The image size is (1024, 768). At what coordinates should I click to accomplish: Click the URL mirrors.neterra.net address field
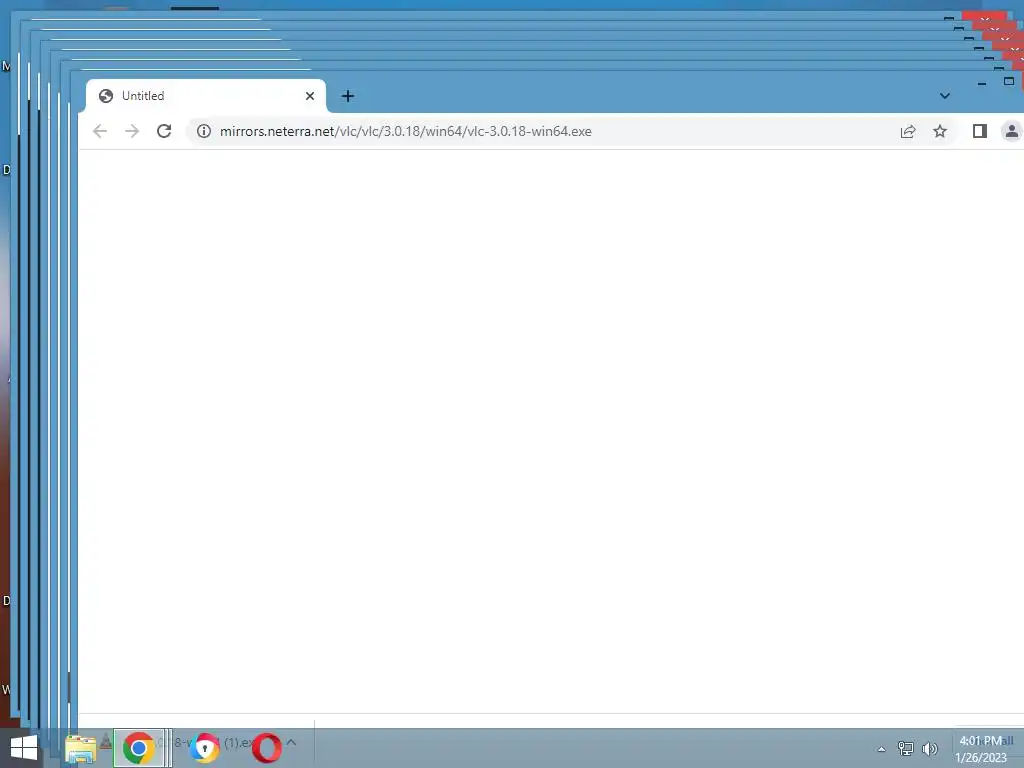point(406,131)
